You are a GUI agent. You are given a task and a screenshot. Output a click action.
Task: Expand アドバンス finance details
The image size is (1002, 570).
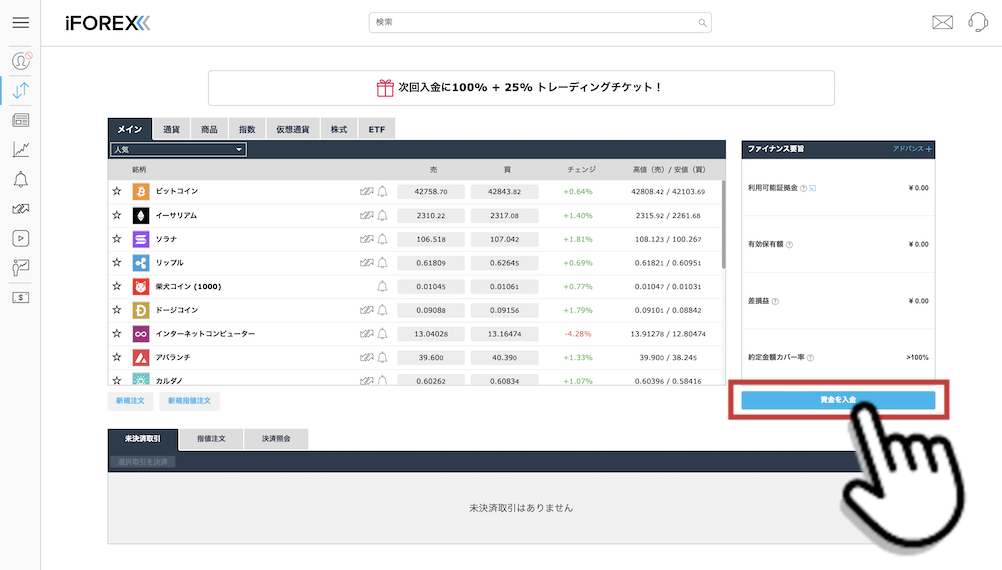[x=912, y=149]
